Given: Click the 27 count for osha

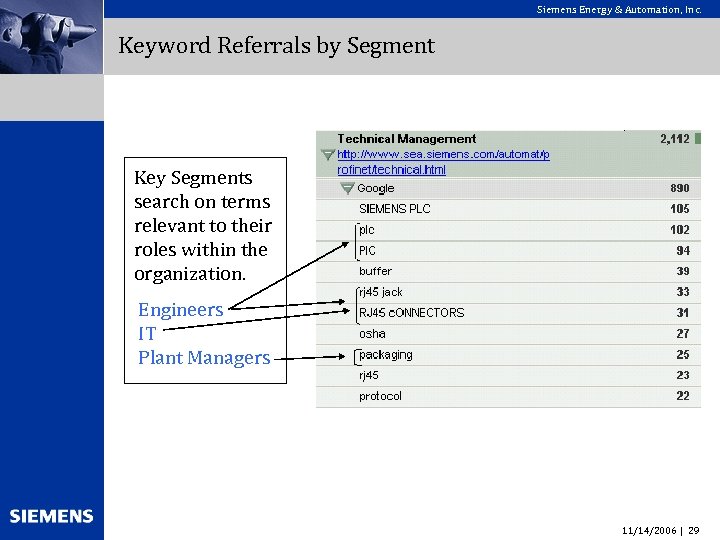Looking at the screenshot, I should pos(683,334).
